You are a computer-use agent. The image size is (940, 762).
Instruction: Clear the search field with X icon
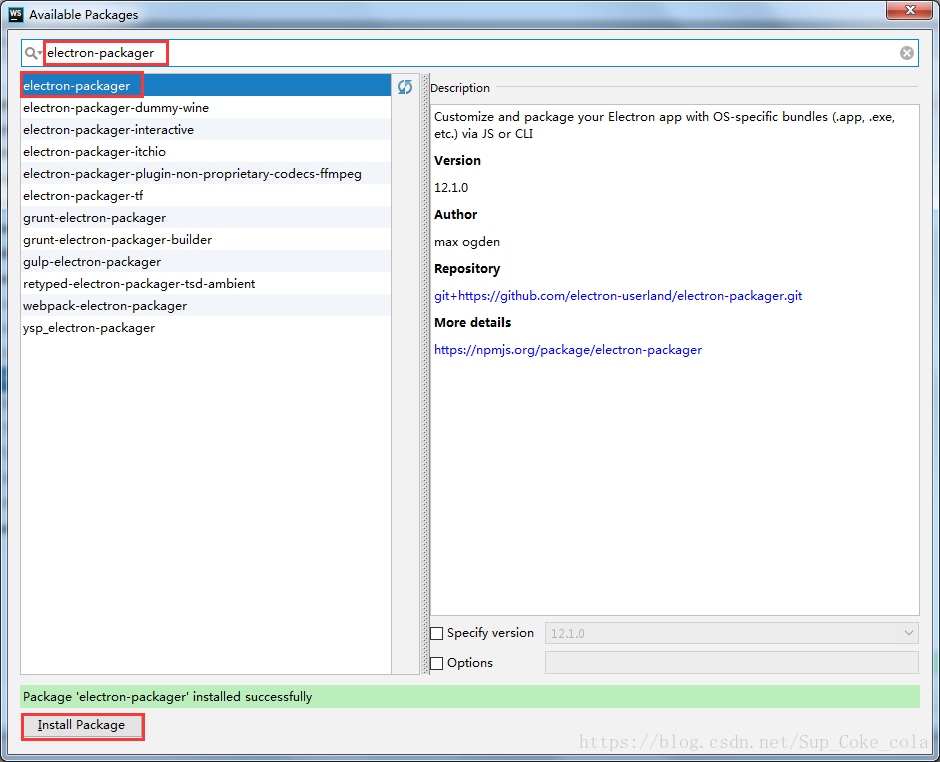coord(906,53)
